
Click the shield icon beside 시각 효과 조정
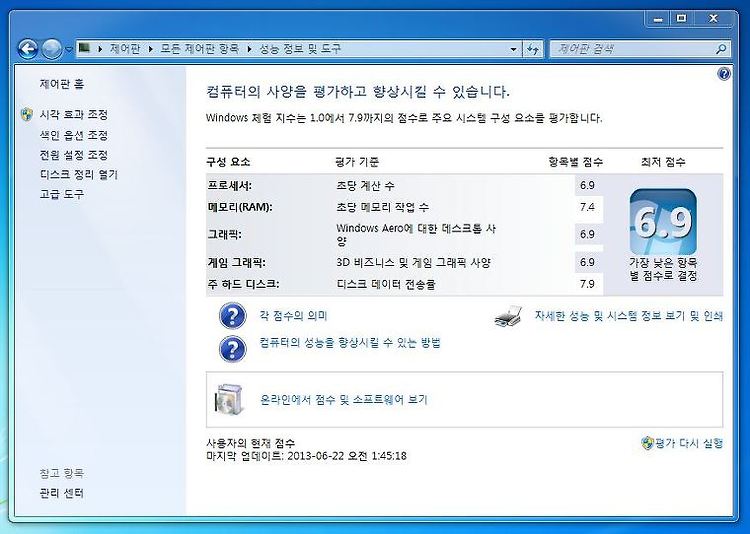[27, 114]
